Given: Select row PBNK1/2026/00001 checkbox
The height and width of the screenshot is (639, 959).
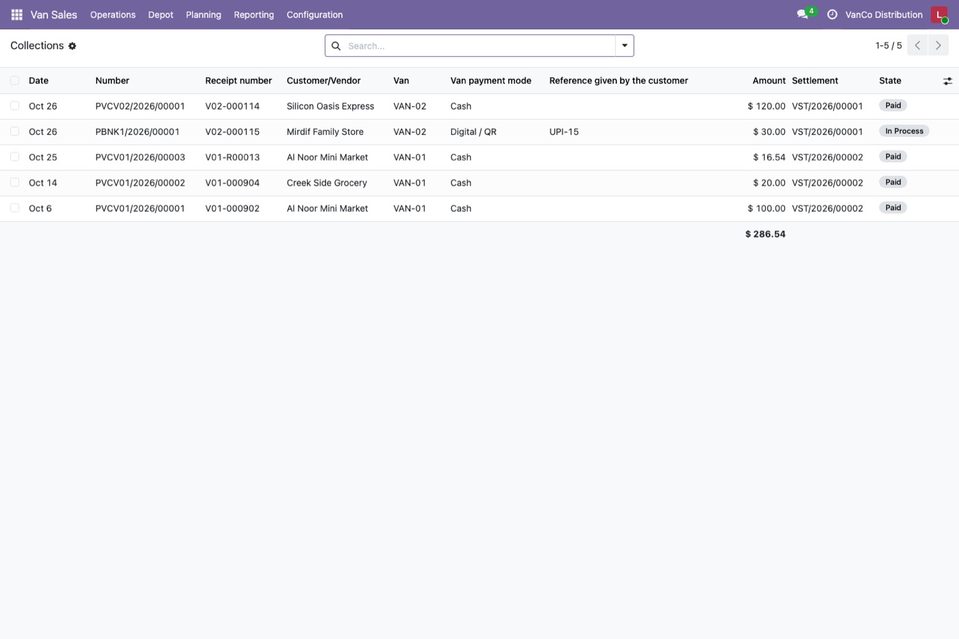Looking at the screenshot, I should coord(15,131).
